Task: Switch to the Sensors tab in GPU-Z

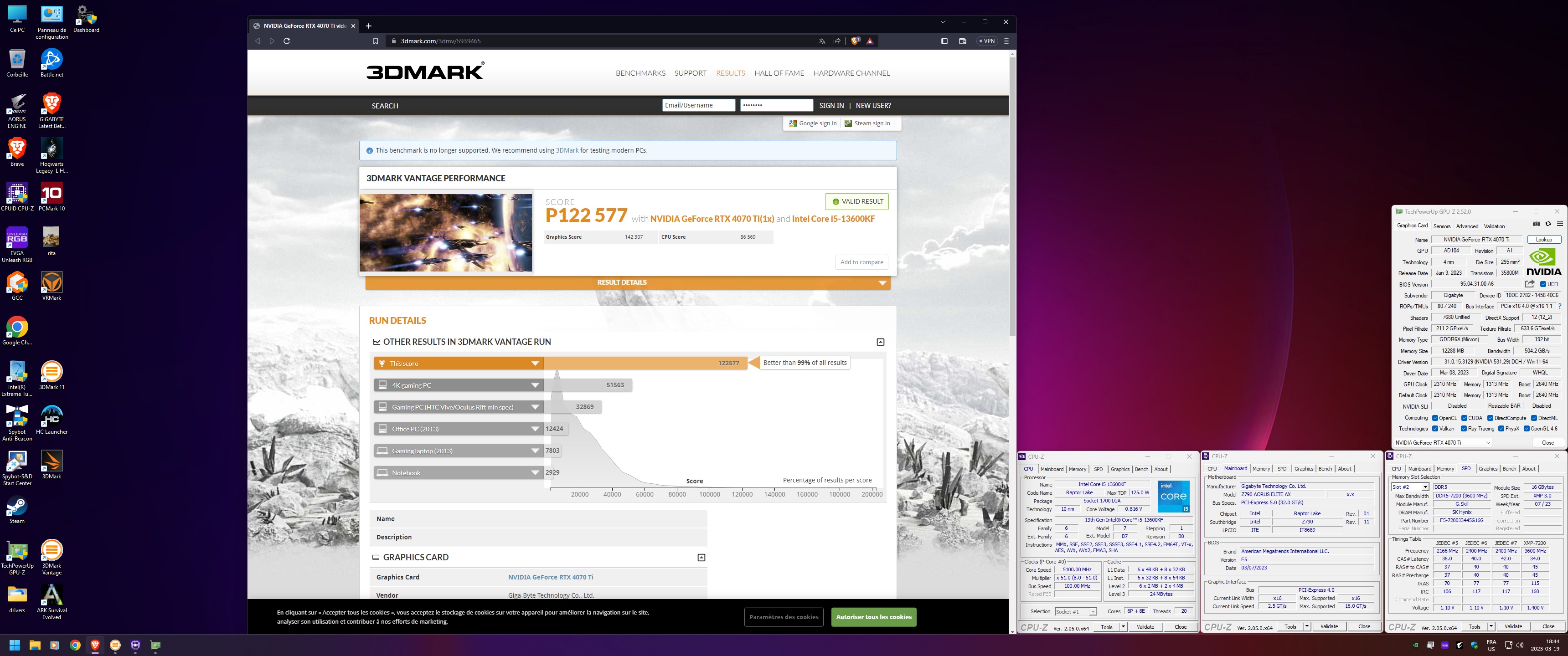Action: (x=1442, y=226)
